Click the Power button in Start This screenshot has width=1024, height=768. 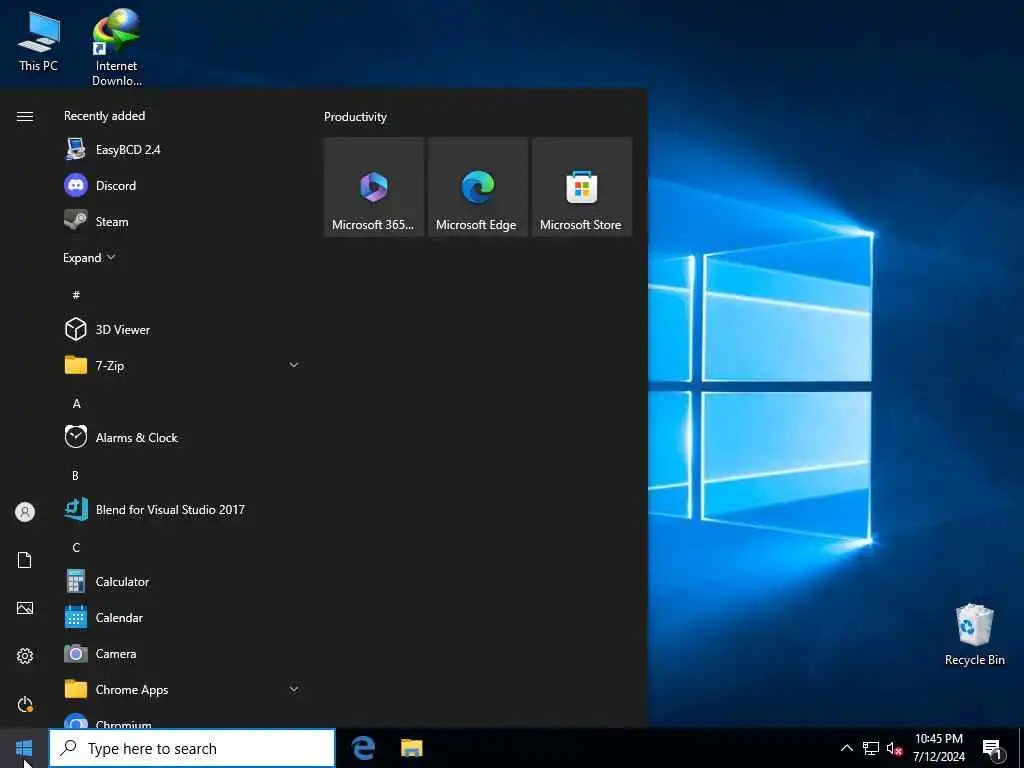point(25,704)
